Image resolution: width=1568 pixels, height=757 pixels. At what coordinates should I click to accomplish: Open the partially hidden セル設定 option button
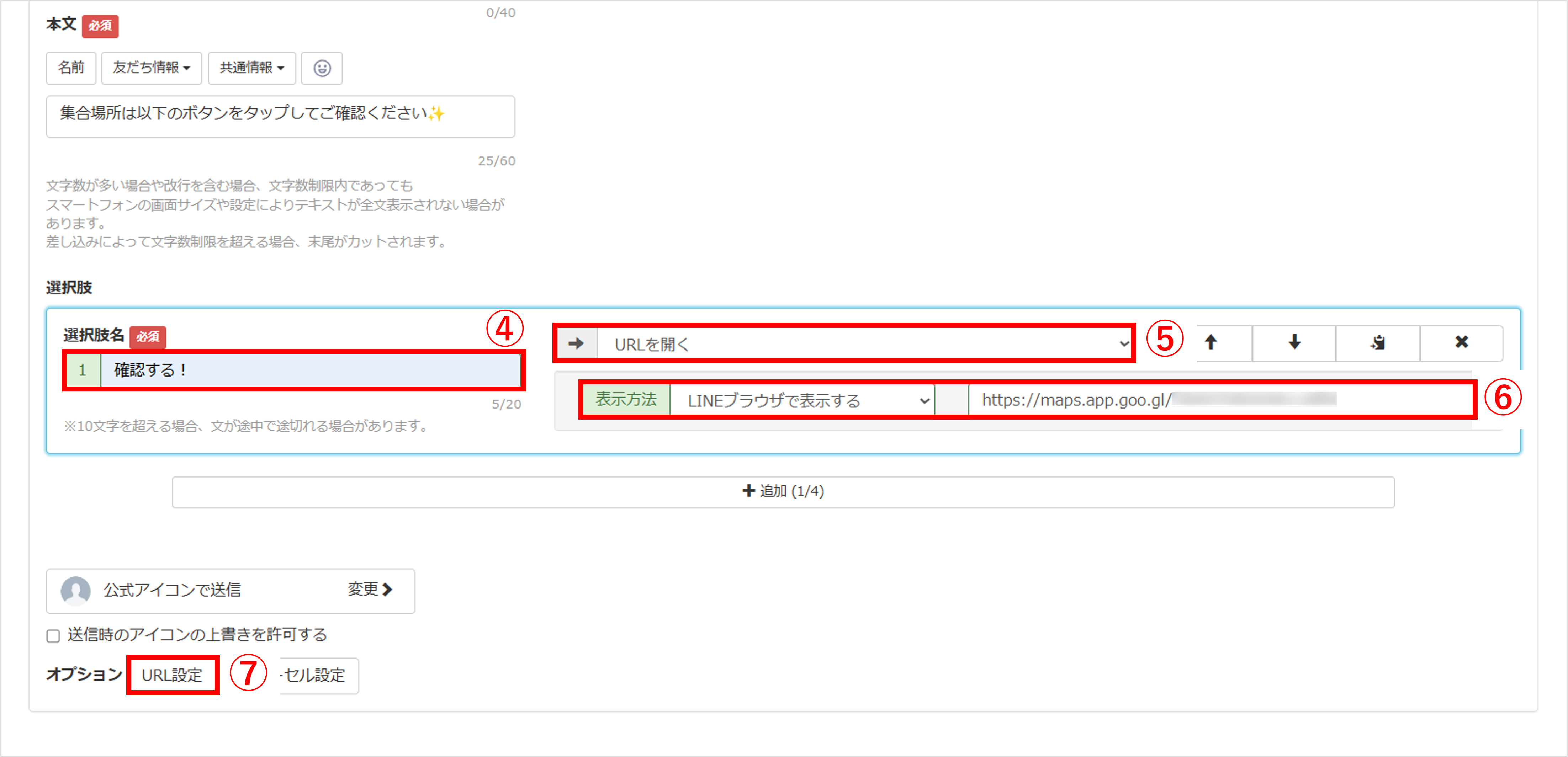[x=318, y=675]
